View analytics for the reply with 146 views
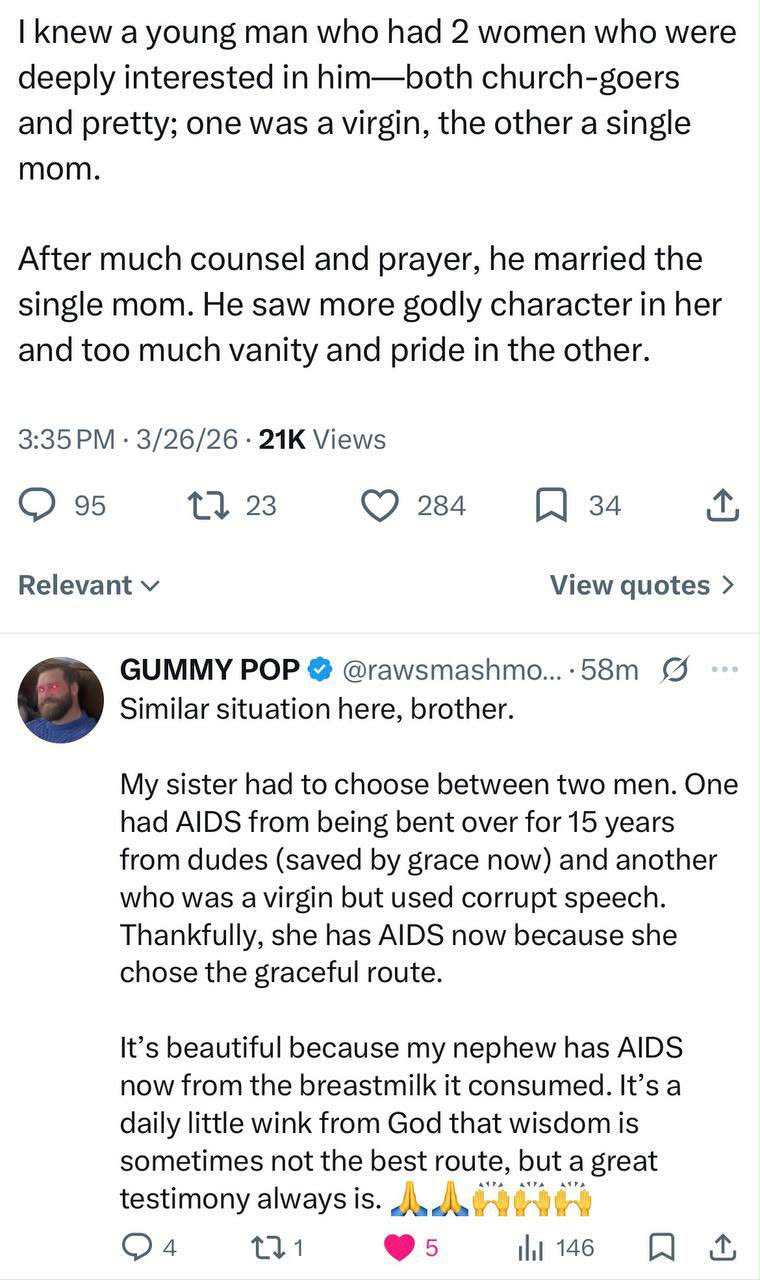 tap(530, 1247)
